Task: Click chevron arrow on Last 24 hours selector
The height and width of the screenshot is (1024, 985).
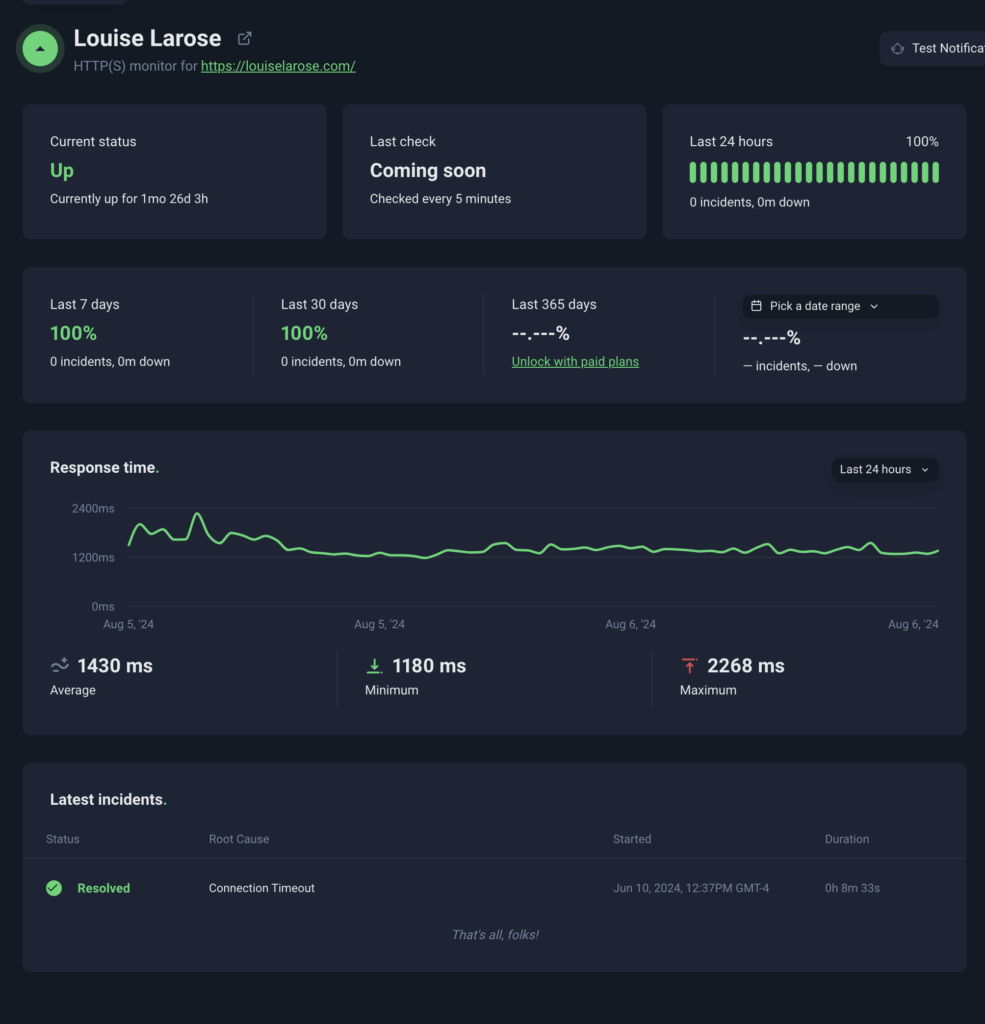Action: (925, 470)
